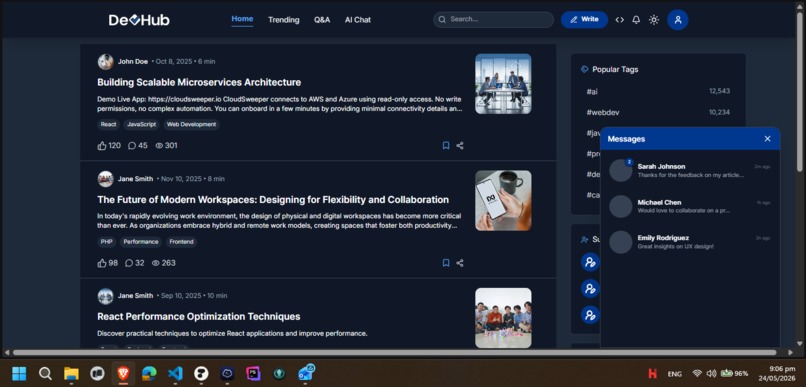The width and height of the screenshot is (806, 387).
Task: Open article Building Scalable Microservices Architecture
Action: click(x=199, y=82)
